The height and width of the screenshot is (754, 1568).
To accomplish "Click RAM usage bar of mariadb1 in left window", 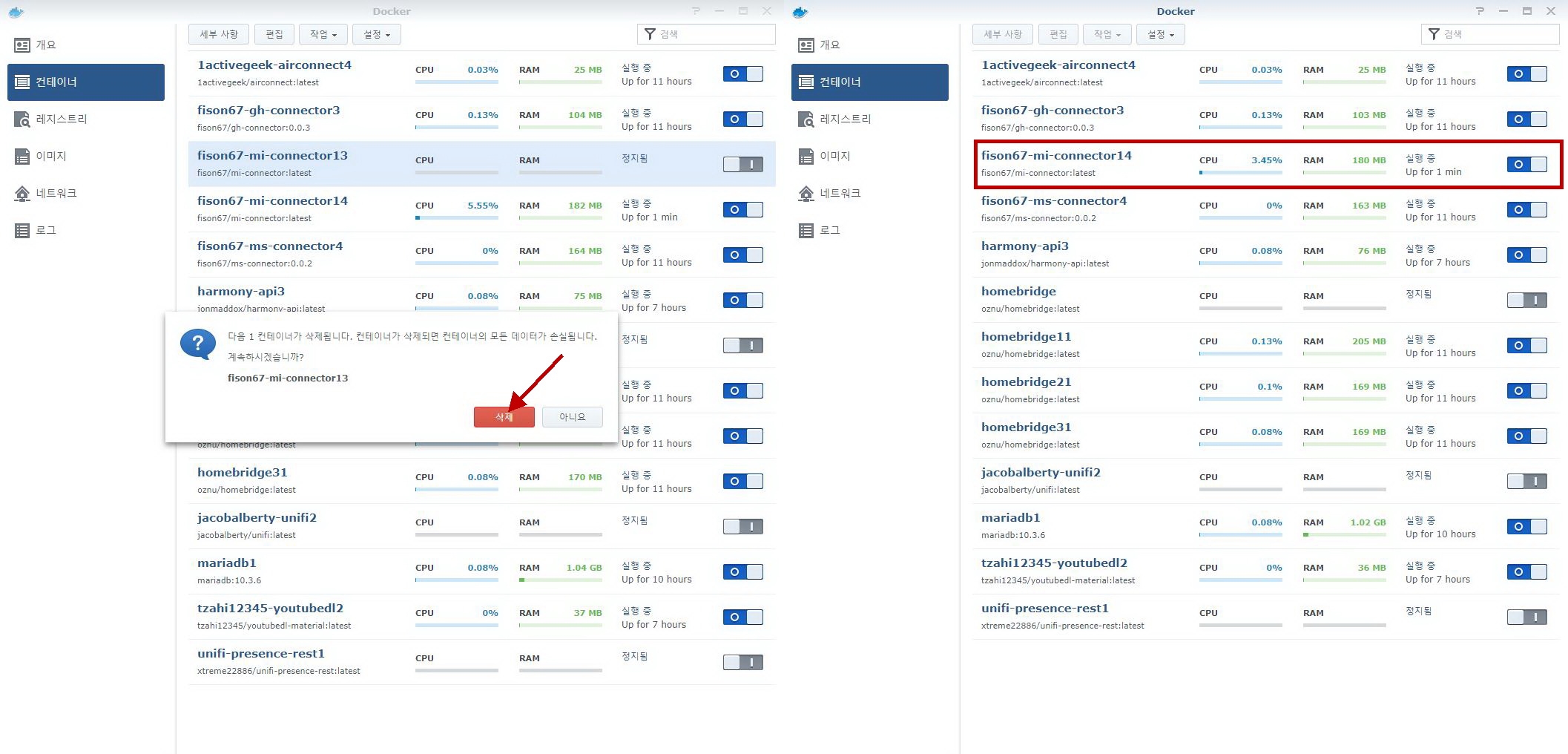I will 561,580.
